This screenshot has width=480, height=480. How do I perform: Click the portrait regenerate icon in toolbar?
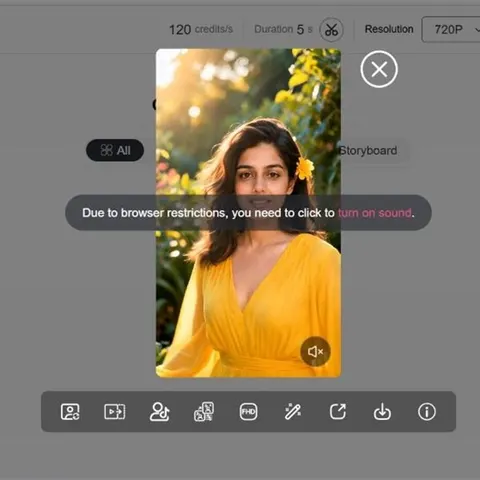click(70, 412)
